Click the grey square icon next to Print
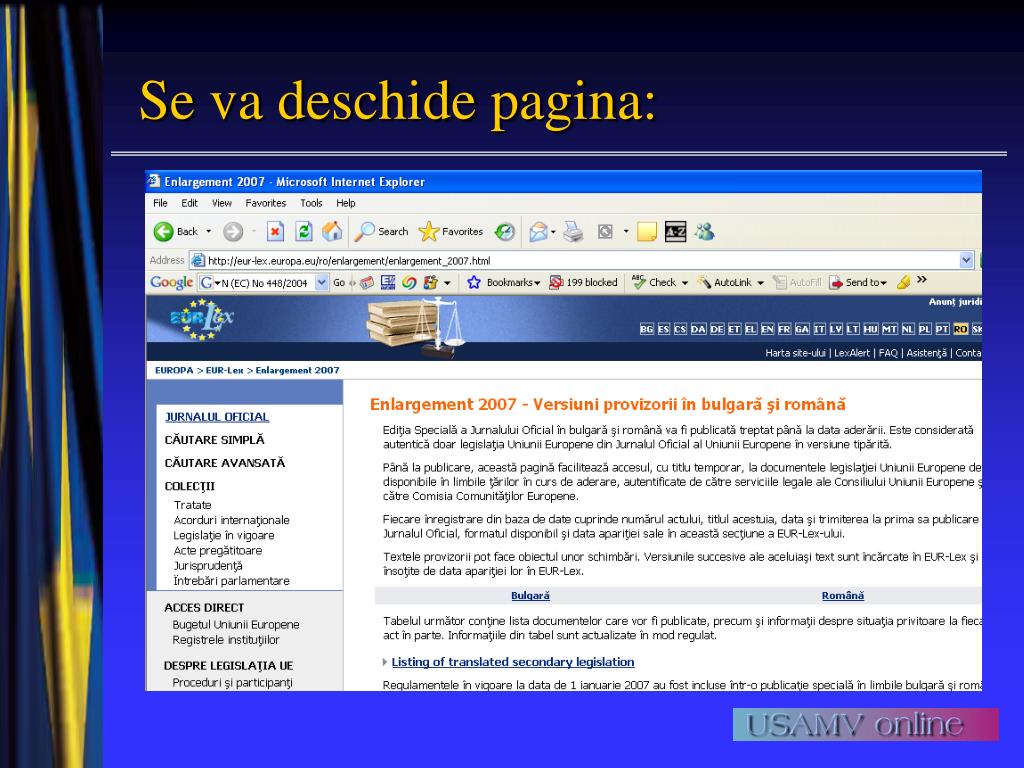Screen dimensions: 1024x768 point(605,231)
